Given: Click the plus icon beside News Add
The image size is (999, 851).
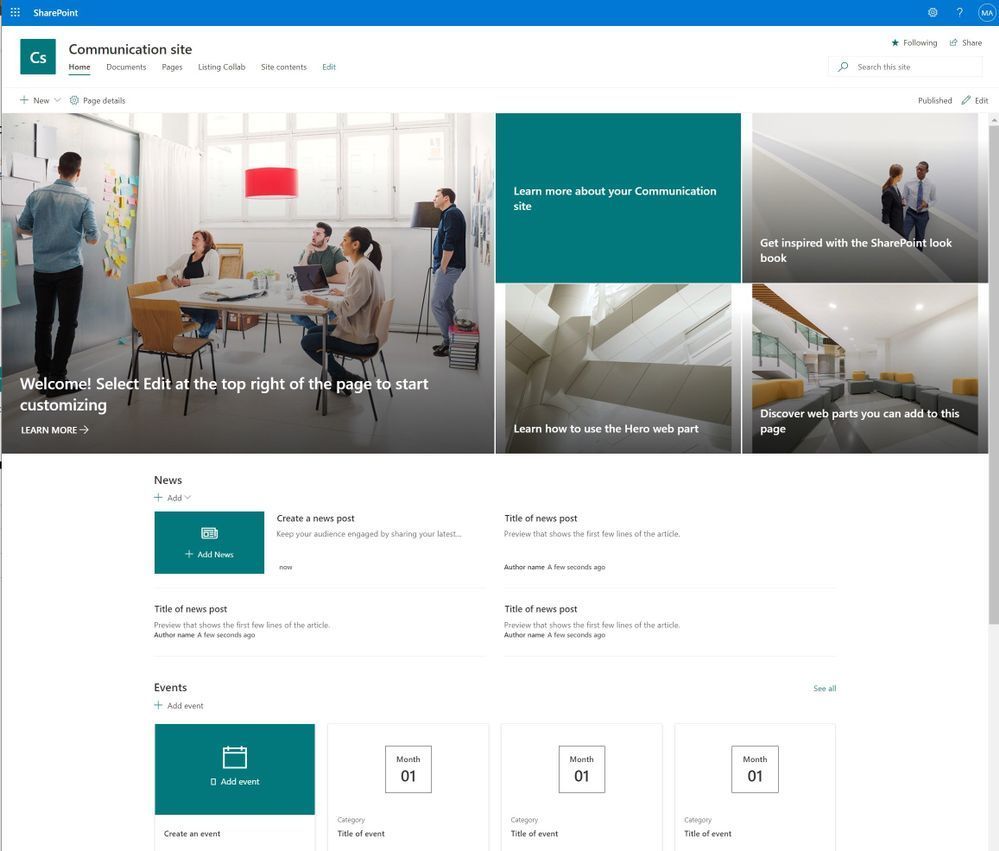Looking at the screenshot, I should click(158, 497).
